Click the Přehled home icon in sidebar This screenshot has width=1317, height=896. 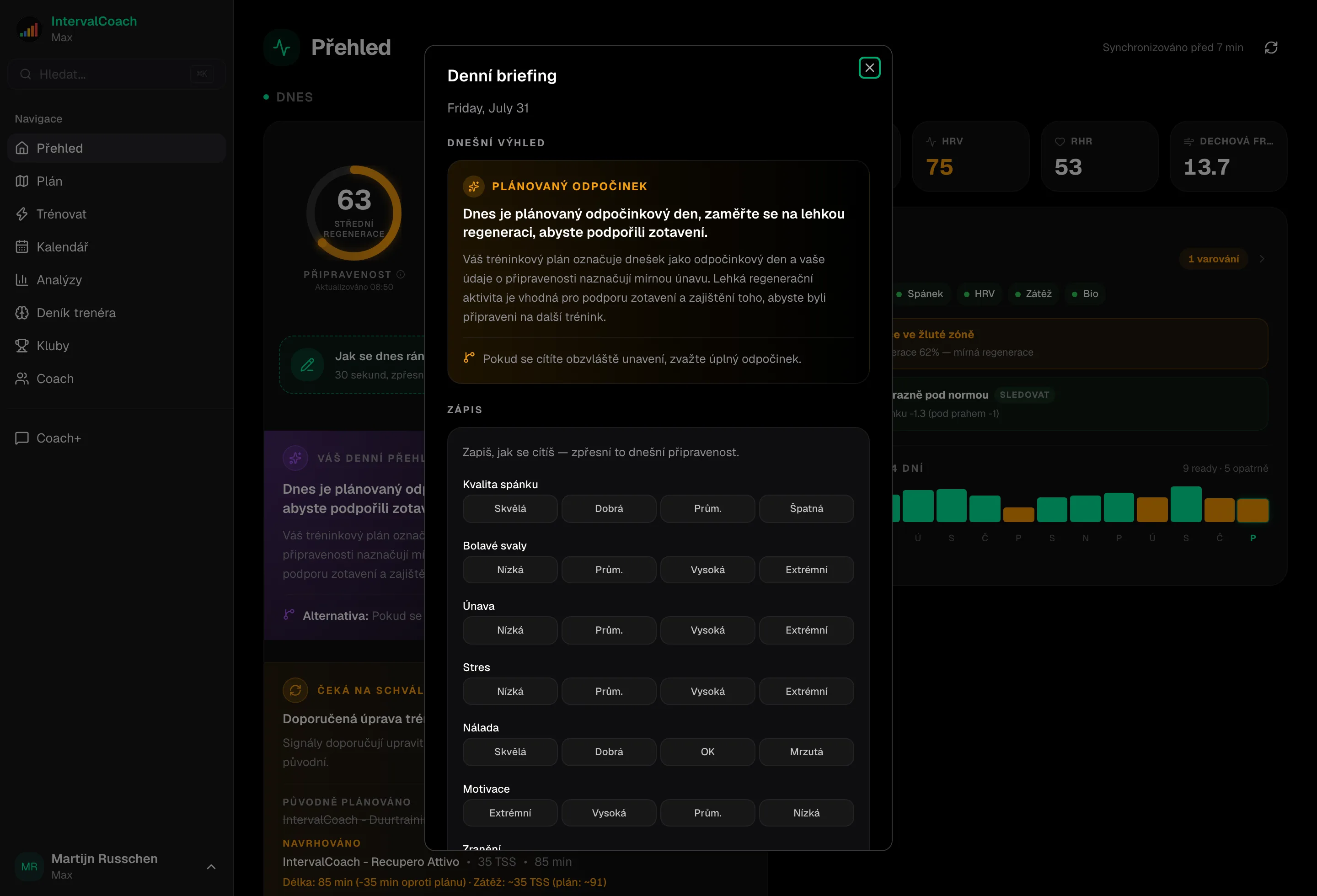click(x=22, y=149)
